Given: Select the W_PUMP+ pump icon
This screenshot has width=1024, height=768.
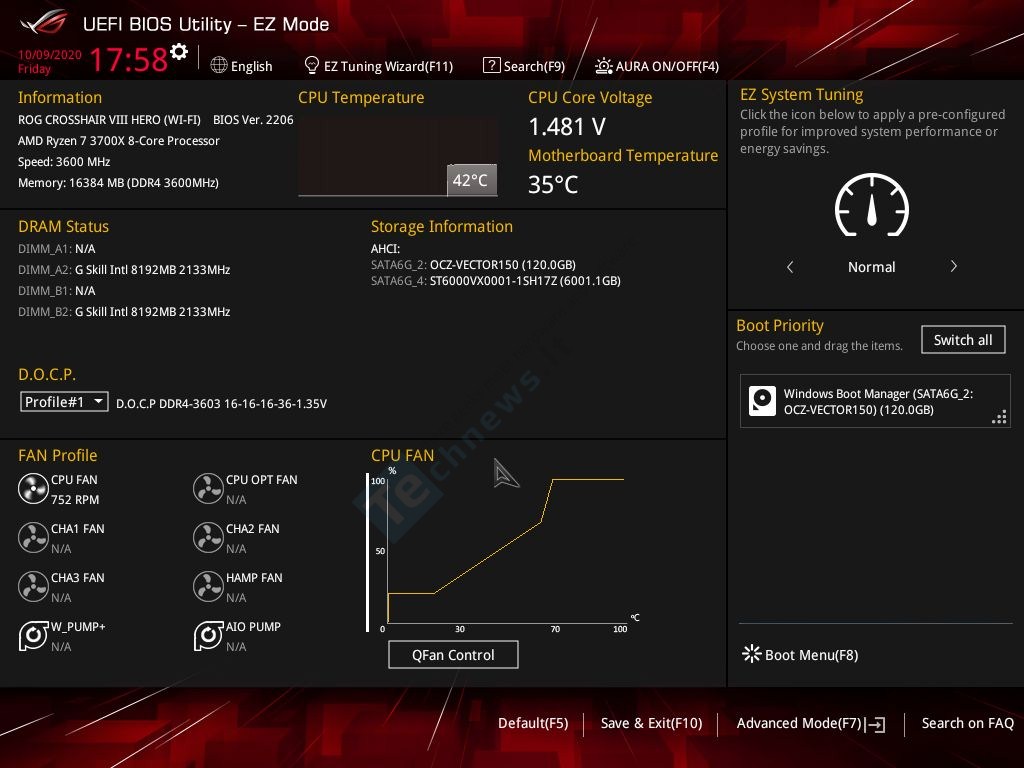Looking at the screenshot, I should coord(33,635).
